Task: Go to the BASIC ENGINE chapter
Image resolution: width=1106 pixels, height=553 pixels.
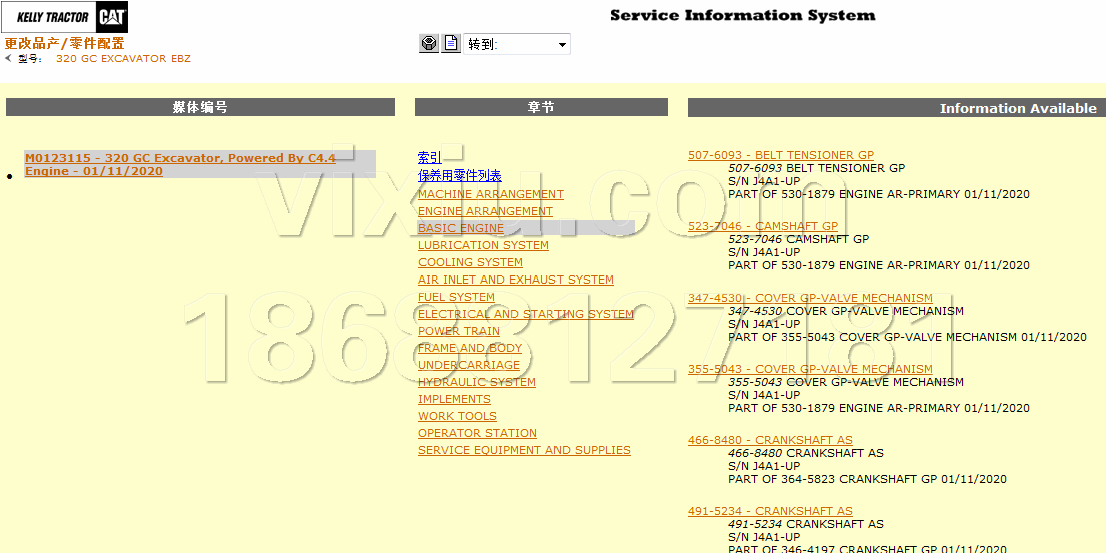Action: pos(460,228)
